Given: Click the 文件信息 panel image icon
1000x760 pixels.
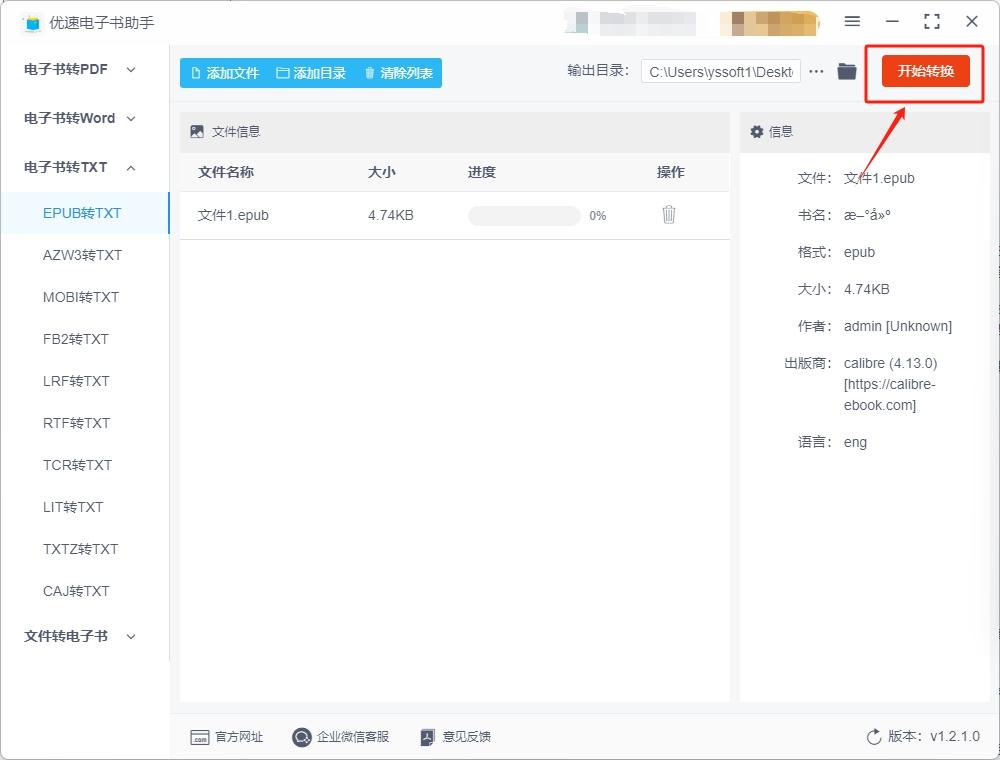Looking at the screenshot, I should [x=197, y=131].
